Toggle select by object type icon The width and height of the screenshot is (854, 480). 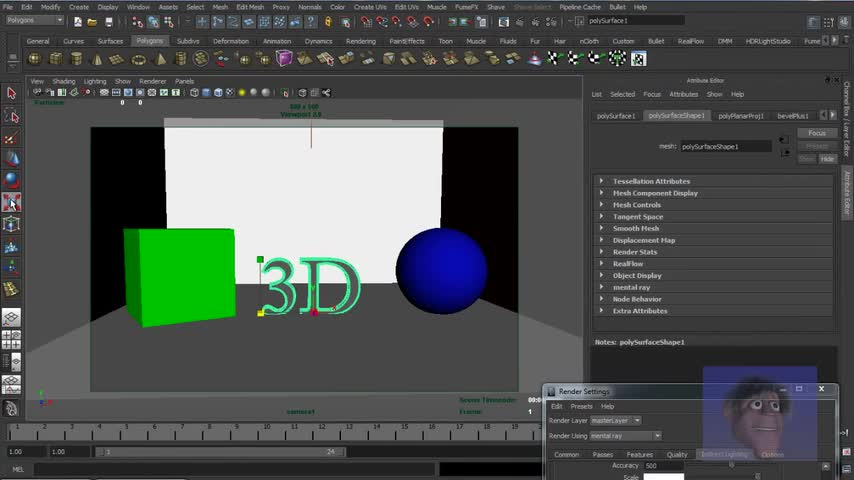[x=153, y=22]
